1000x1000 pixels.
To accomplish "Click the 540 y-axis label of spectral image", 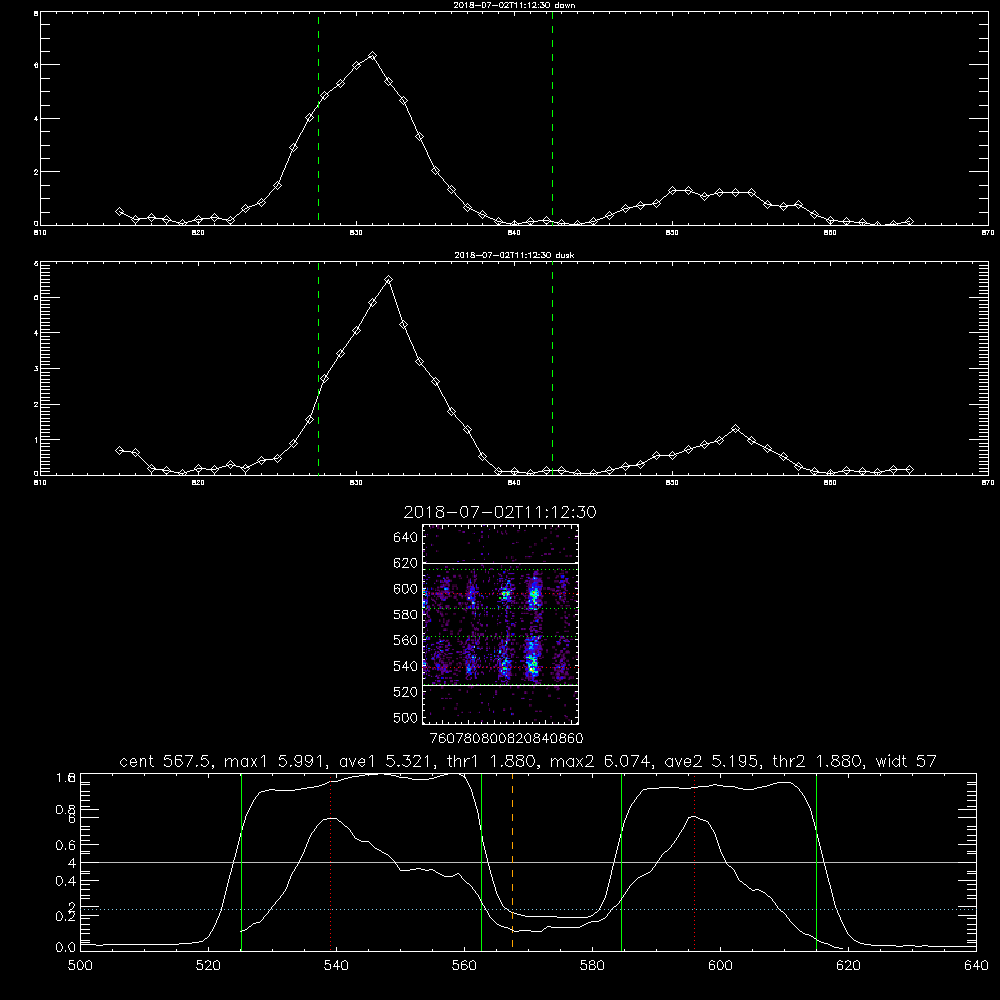I will tap(406, 666).
